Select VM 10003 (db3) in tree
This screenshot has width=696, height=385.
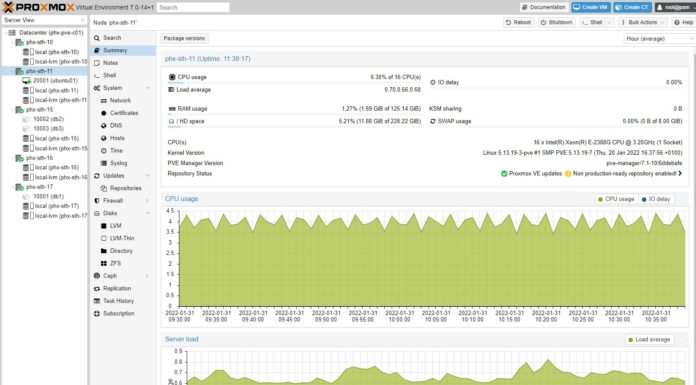(x=48, y=129)
